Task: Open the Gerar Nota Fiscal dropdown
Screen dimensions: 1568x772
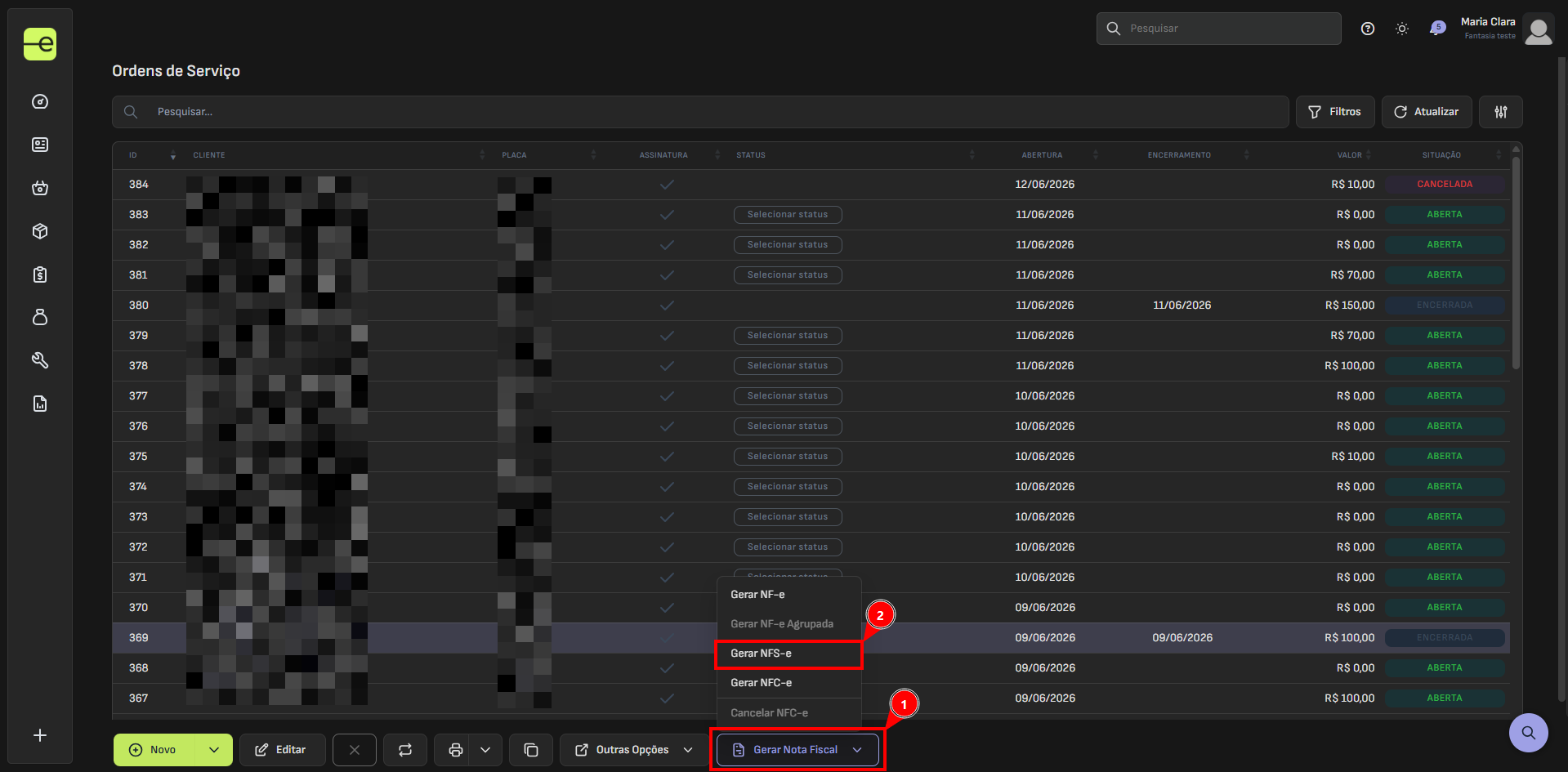Action: tap(797, 750)
